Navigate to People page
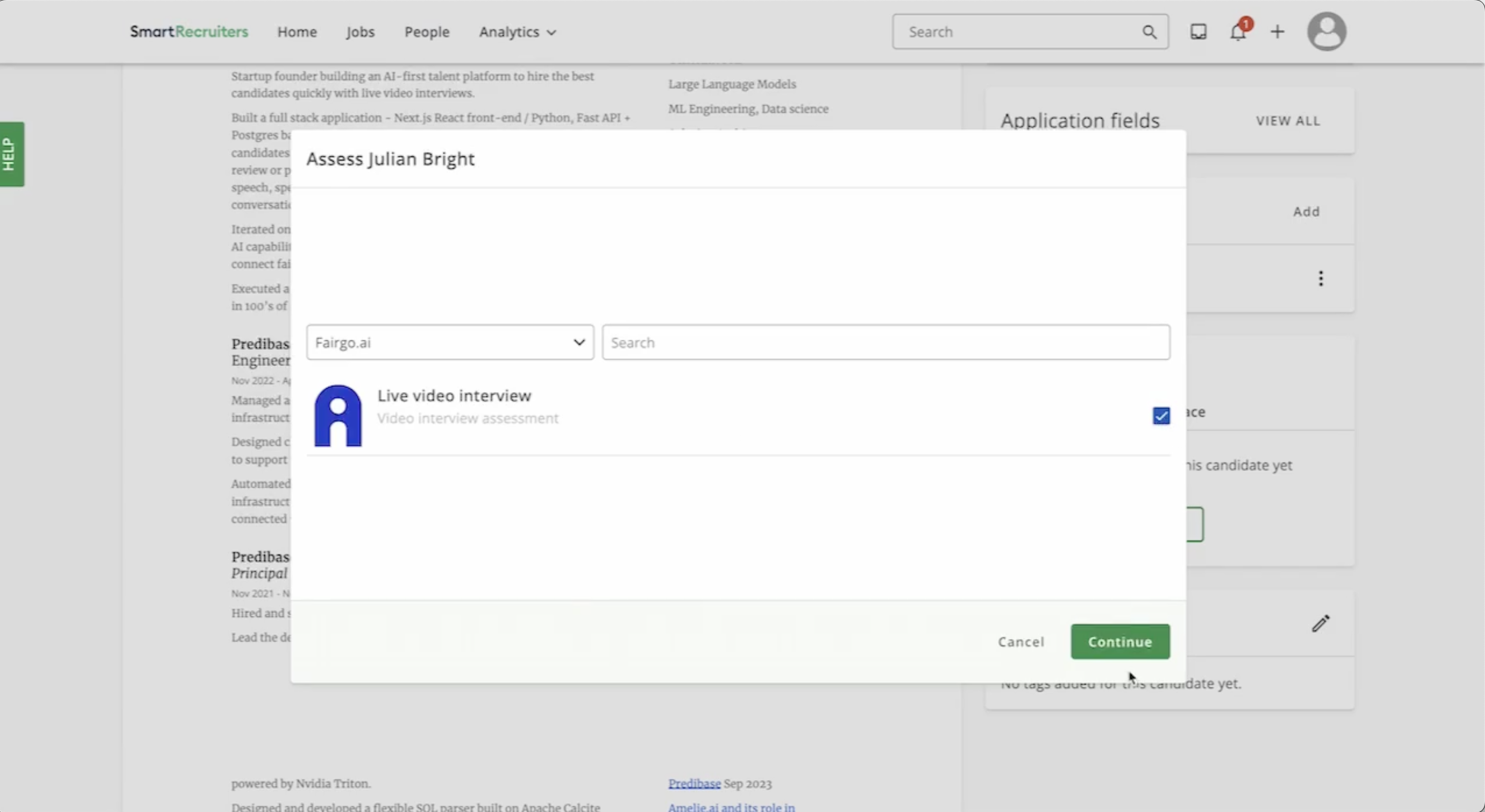The image size is (1485, 812). [427, 32]
